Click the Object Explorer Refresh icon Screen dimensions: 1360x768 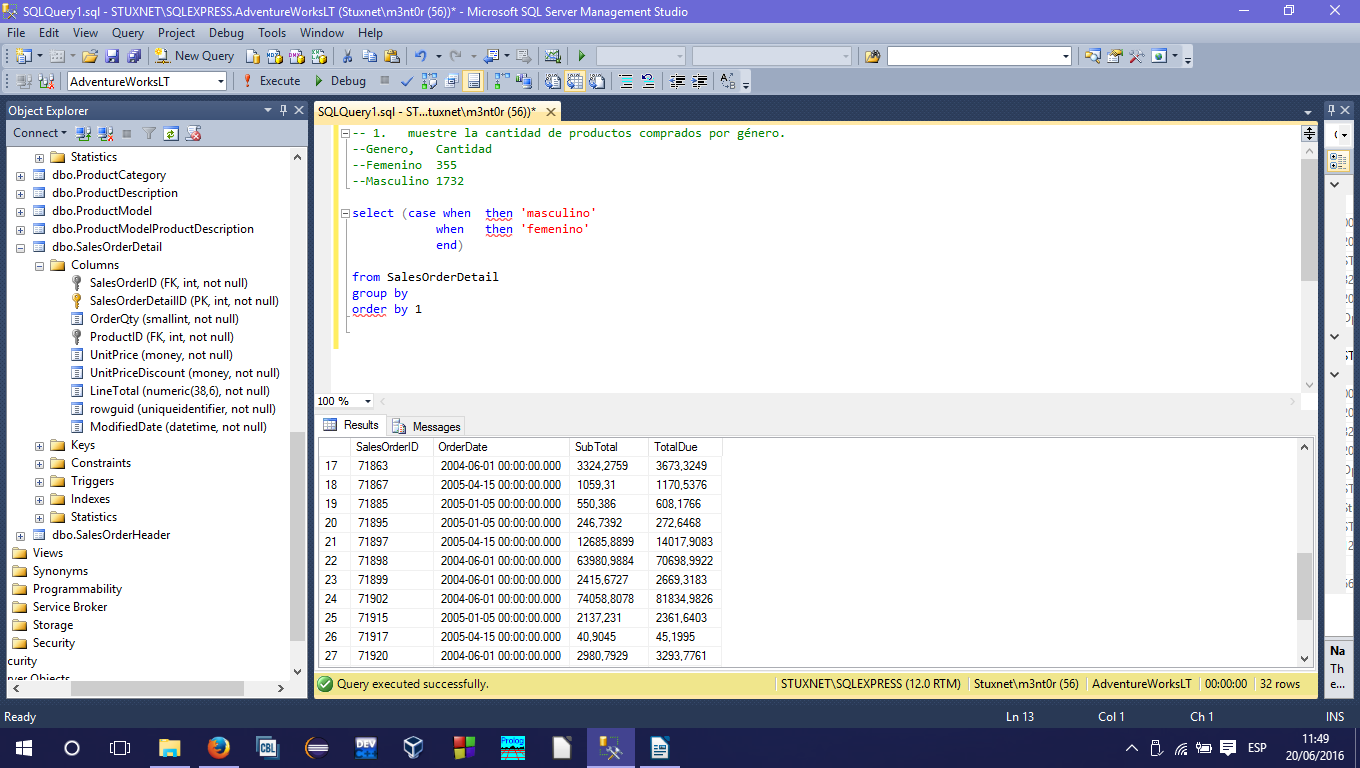point(171,133)
